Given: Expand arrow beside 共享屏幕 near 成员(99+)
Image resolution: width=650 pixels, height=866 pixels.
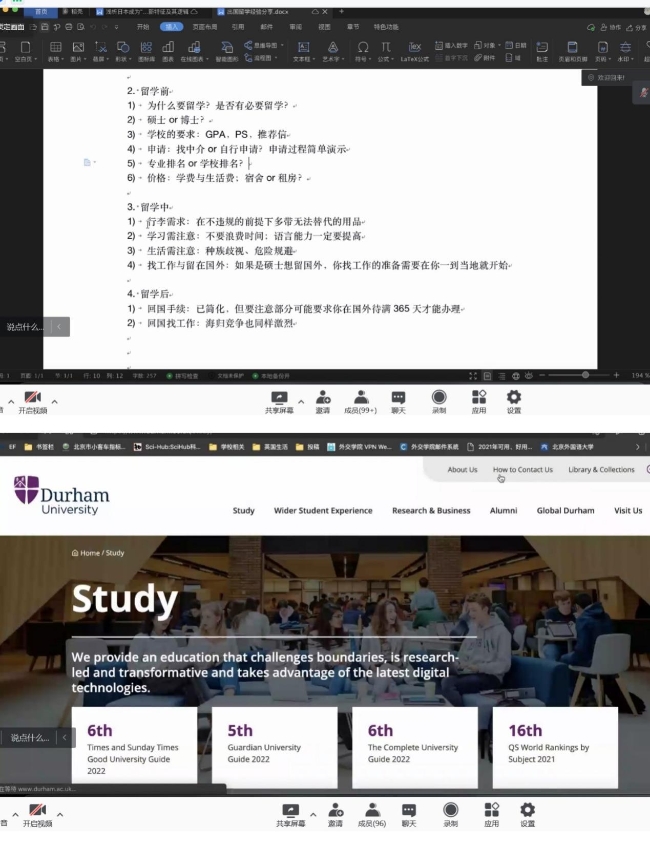Looking at the screenshot, I should 301,401.
